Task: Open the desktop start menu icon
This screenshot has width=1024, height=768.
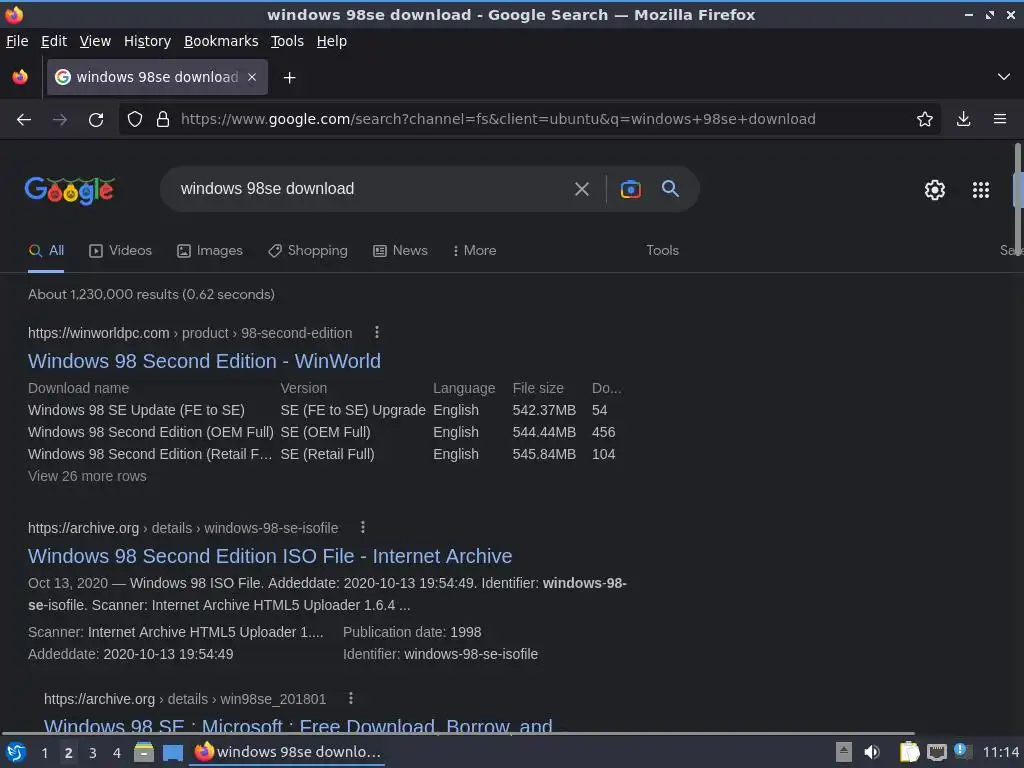Action: [x=16, y=752]
